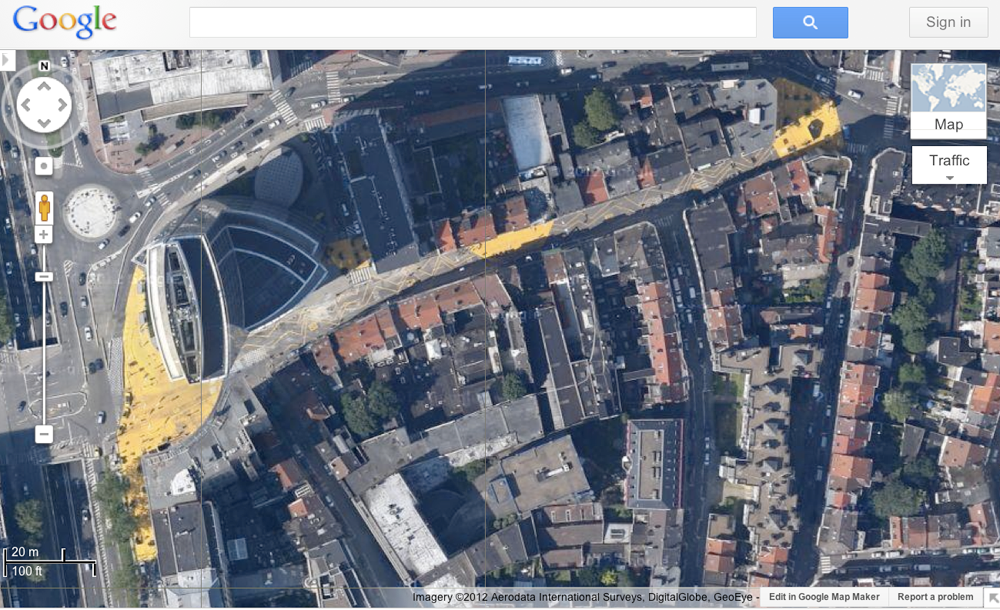Open Edit in Google Map Maker link

(x=823, y=597)
